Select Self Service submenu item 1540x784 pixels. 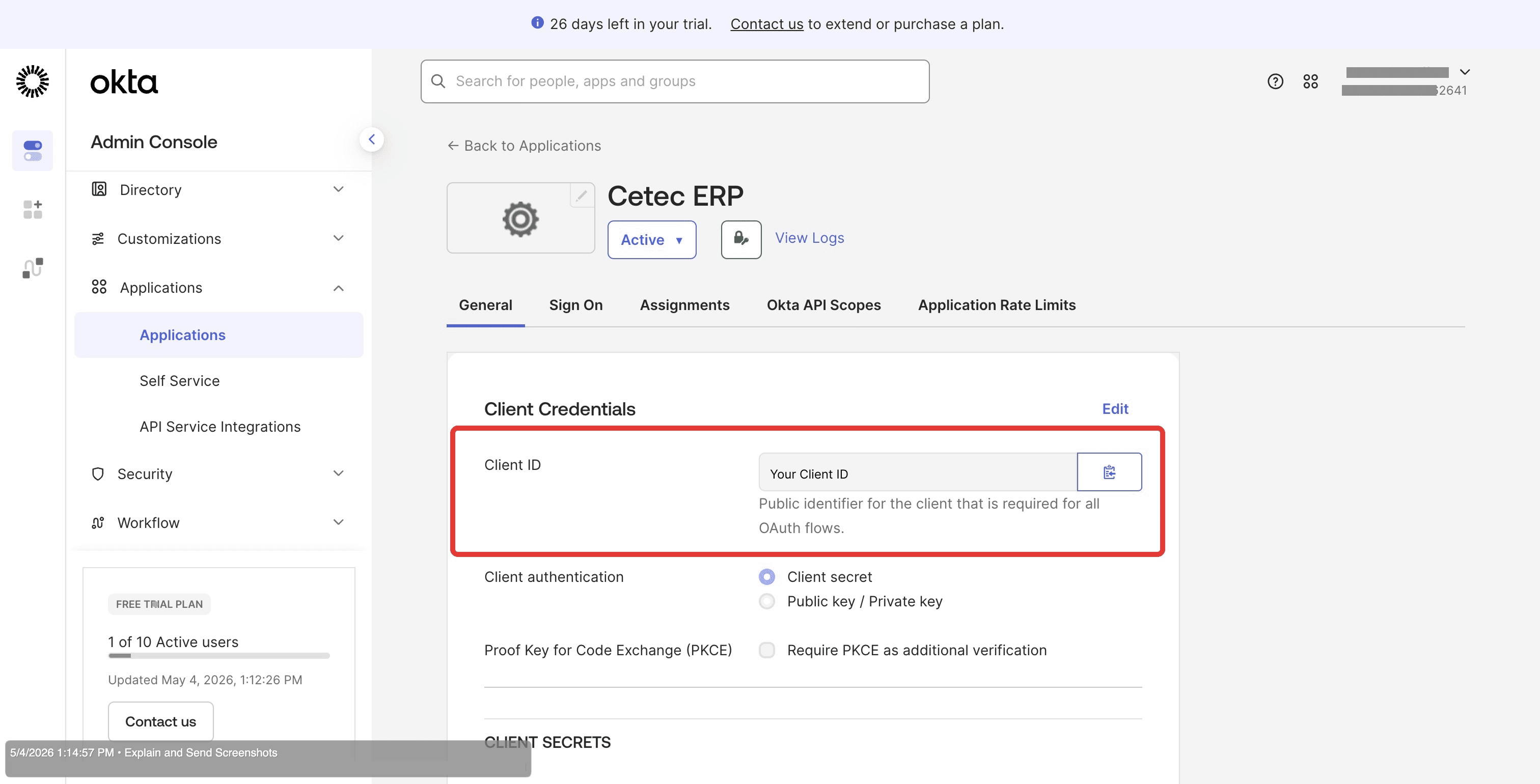pyautogui.click(x=179, y=381)
